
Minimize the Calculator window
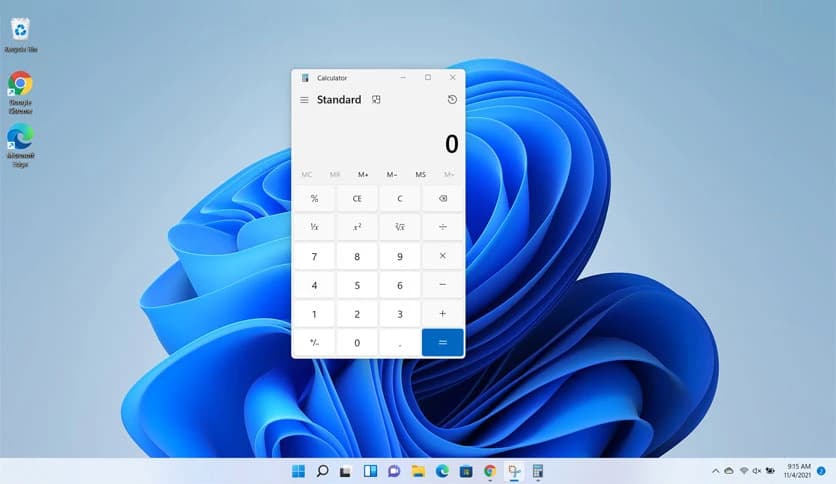point(403,77)
